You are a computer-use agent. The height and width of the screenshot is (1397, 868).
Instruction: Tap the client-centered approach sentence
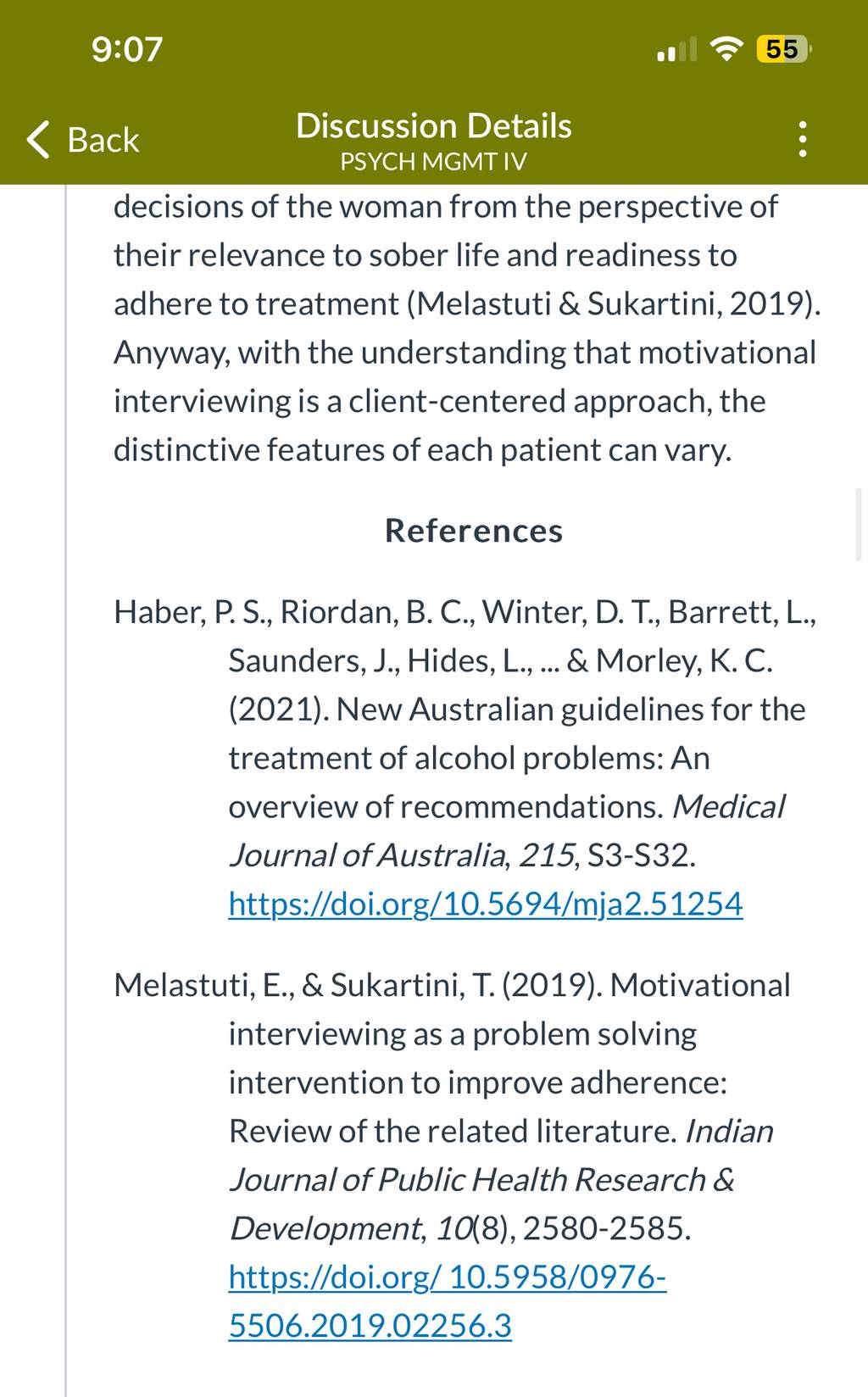pos(465,401)
